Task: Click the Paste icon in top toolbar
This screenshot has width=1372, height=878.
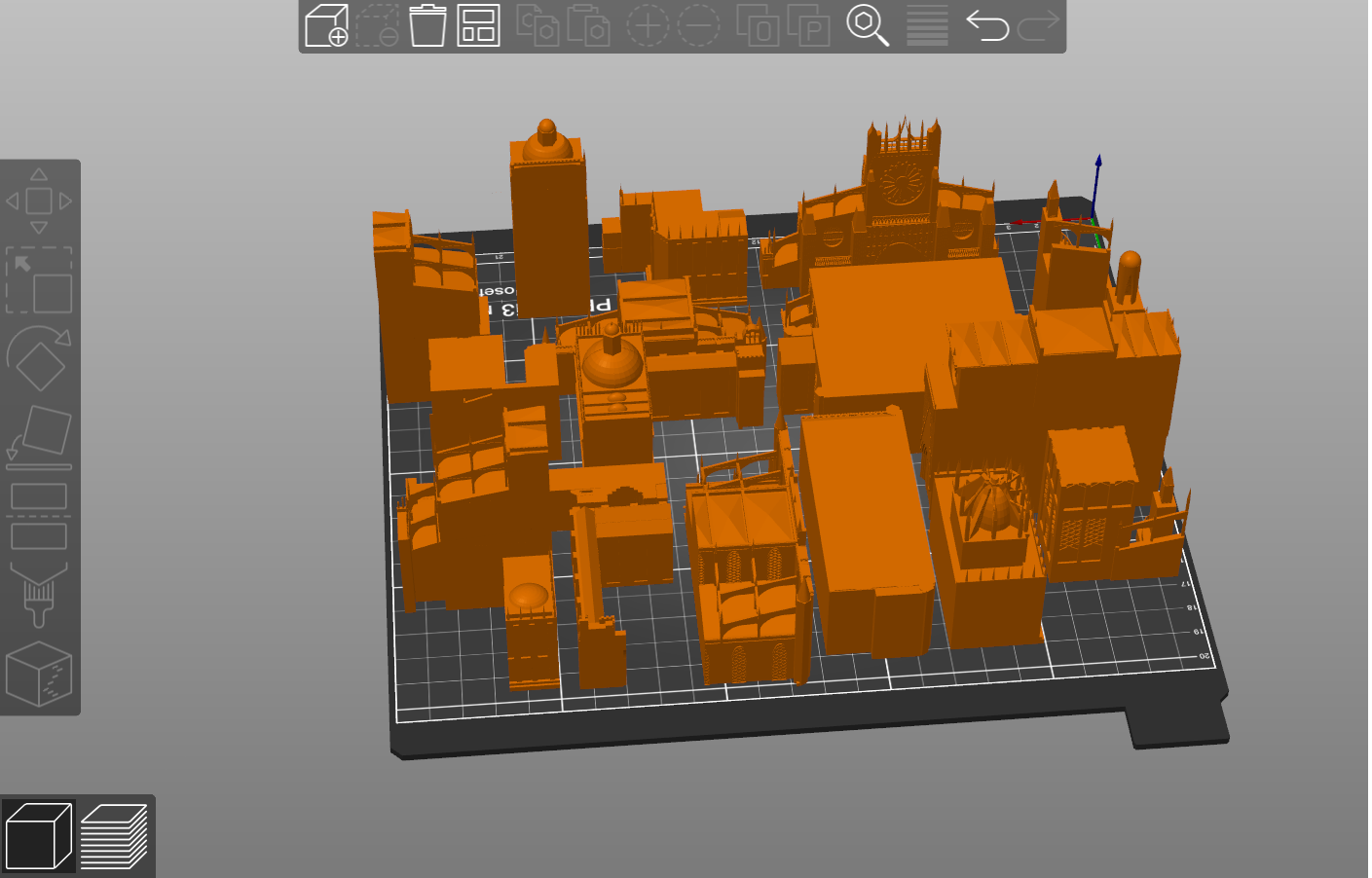Action: tap(588, 25)
